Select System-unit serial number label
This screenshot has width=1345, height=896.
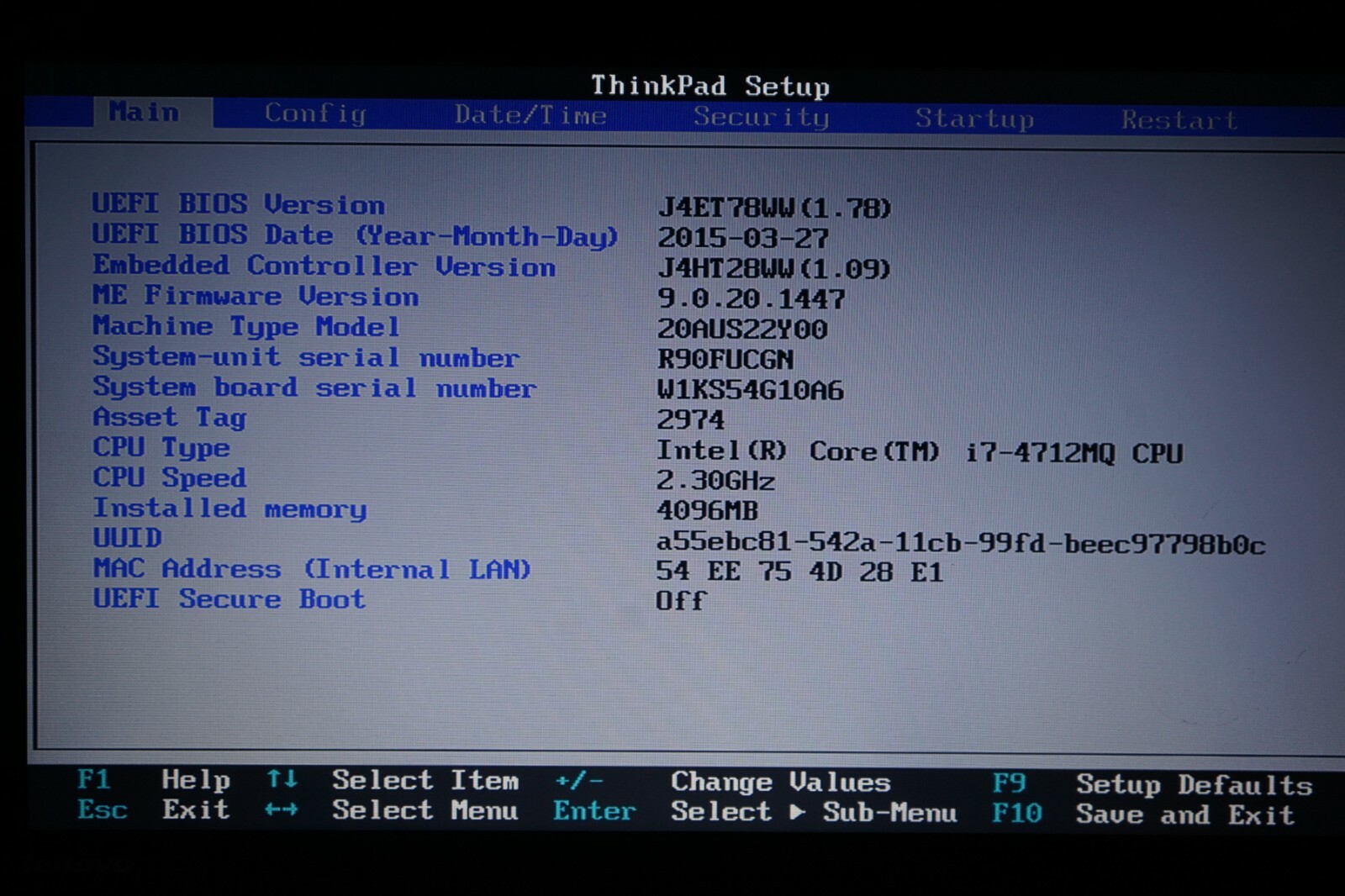tap(306, 356)
